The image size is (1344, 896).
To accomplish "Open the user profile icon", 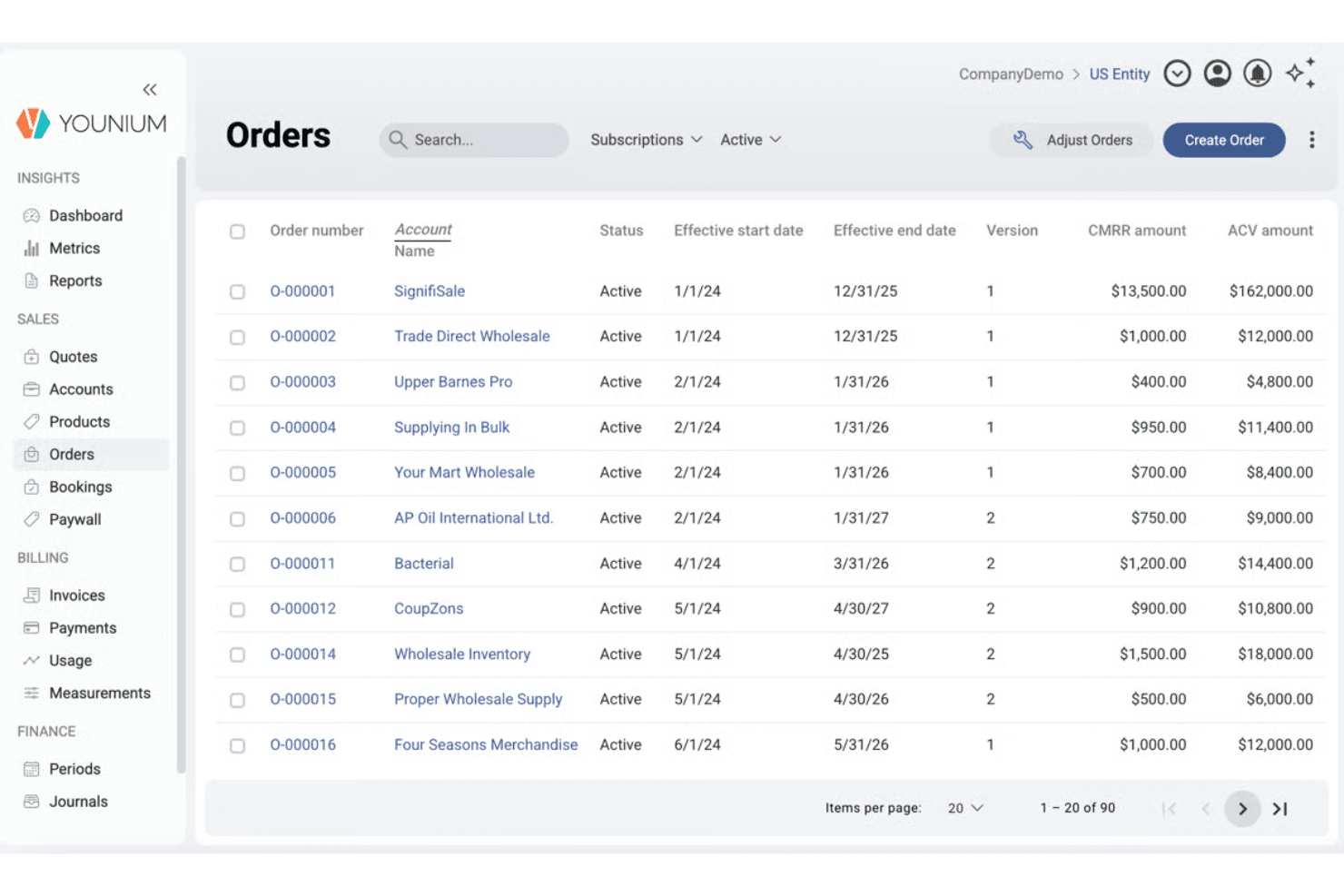I will pos(1217,74).
